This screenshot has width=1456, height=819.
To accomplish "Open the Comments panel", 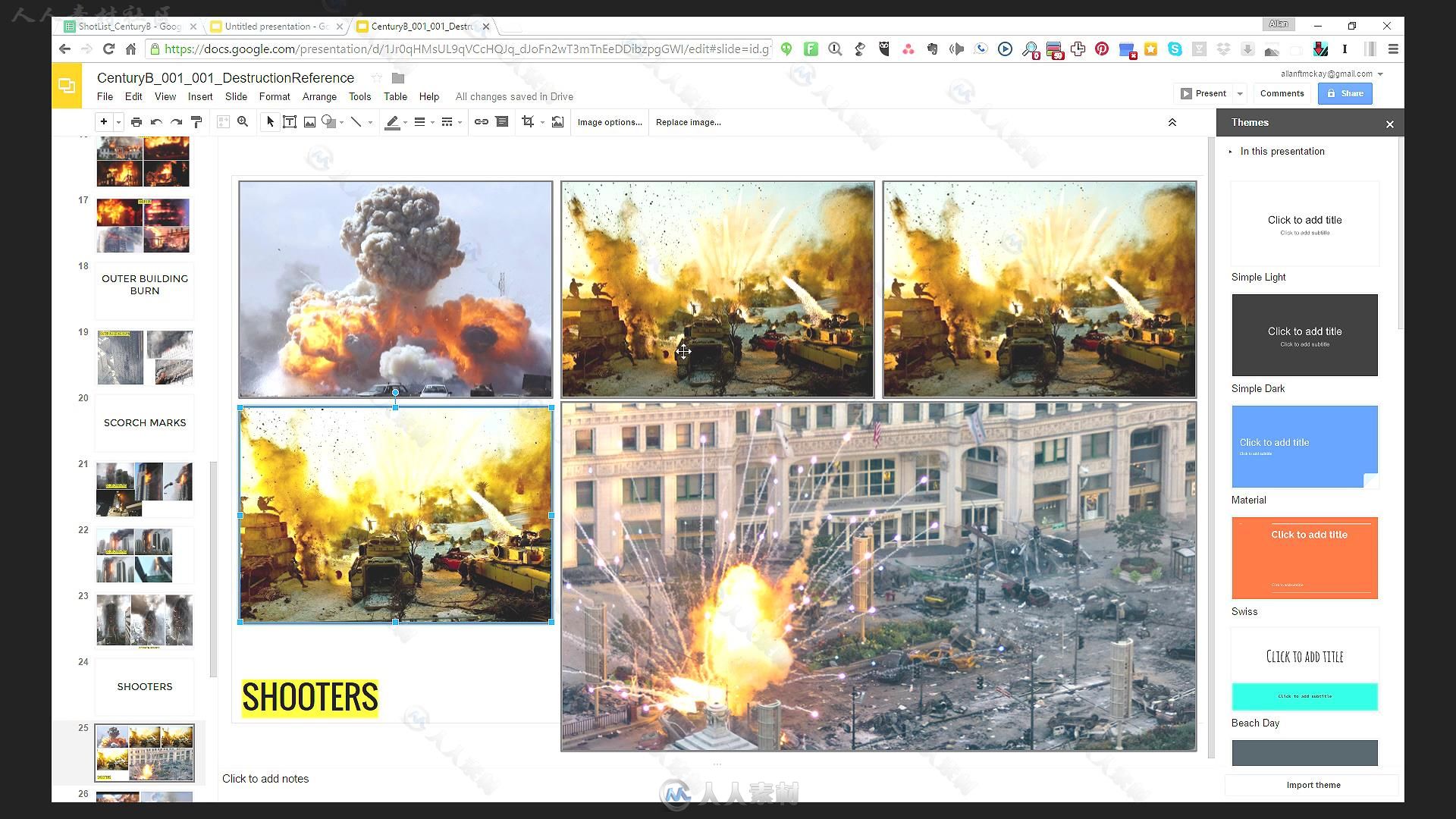I will tap(1282, 93).
